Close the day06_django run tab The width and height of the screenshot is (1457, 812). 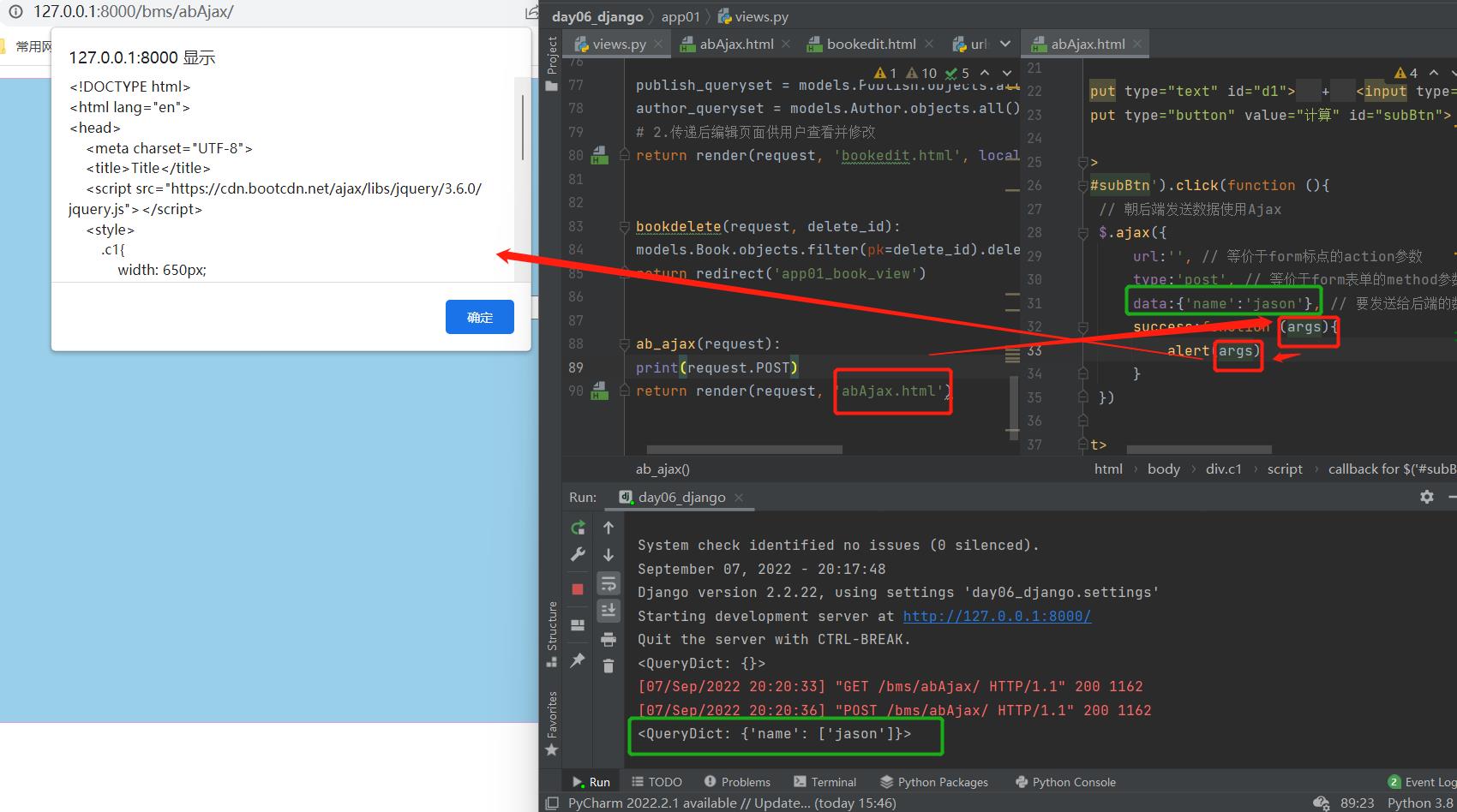pos(739,497)
